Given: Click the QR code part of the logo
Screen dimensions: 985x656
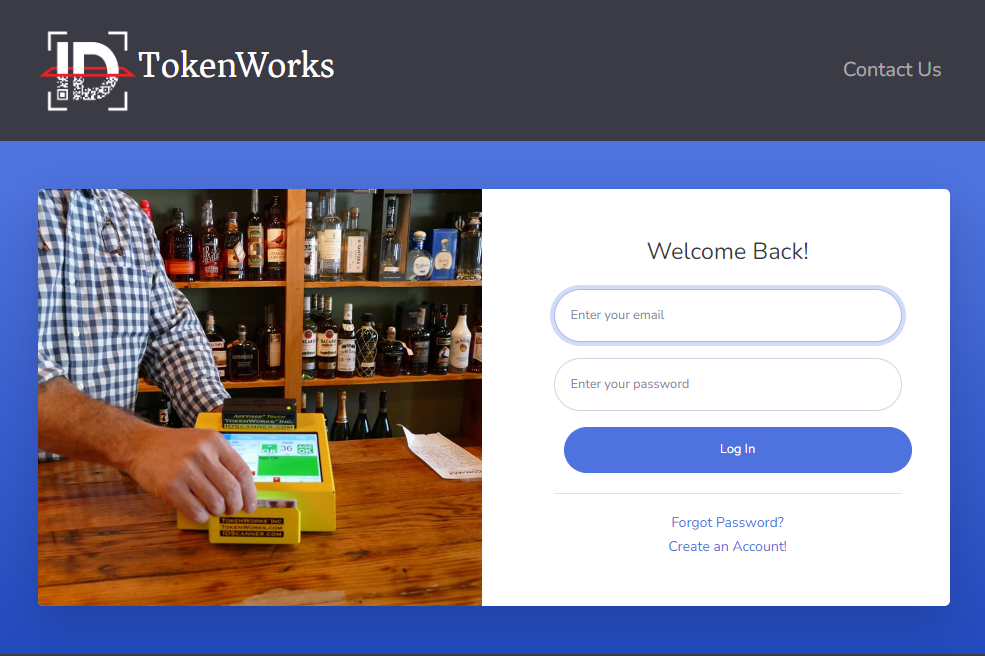Looking at the screenshot, I should click(x=87, y=89).
